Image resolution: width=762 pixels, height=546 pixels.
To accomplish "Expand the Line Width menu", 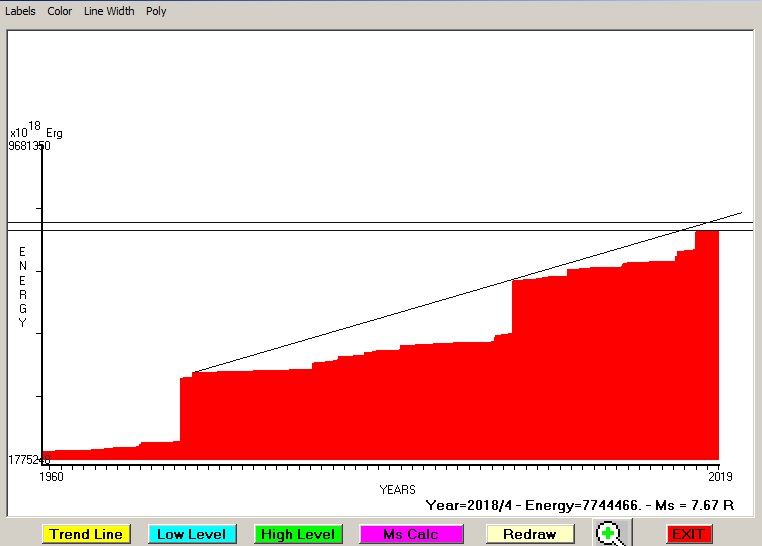I will [x=109, y=11].
